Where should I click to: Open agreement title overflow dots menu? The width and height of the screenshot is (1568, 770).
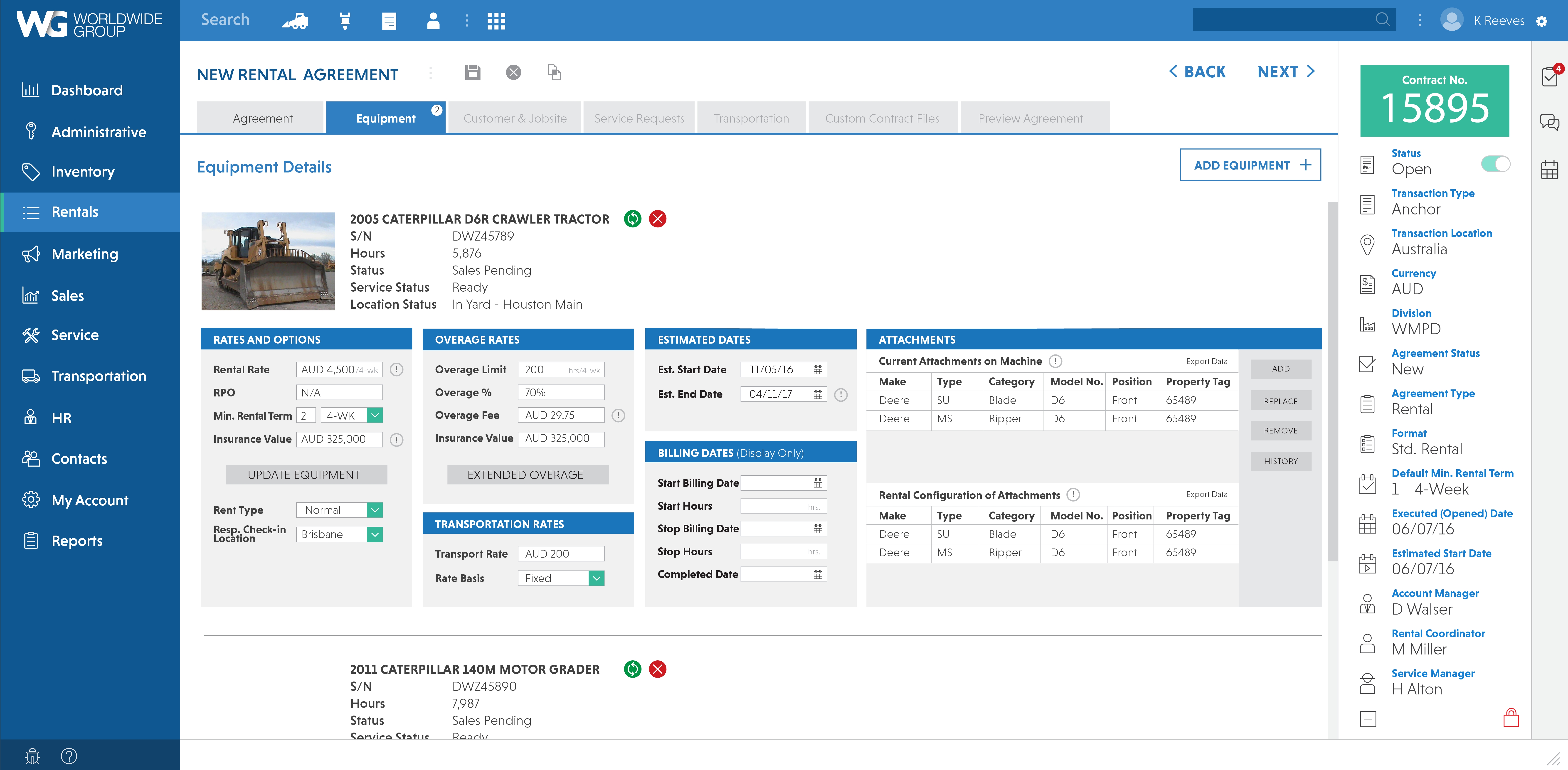click(x=430, y=73)
